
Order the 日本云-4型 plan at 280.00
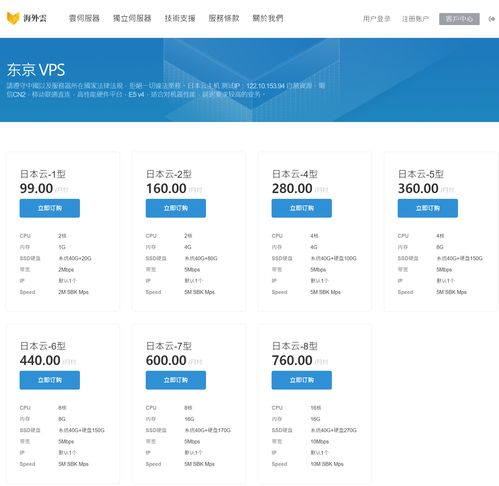click(x=302, y=208)
